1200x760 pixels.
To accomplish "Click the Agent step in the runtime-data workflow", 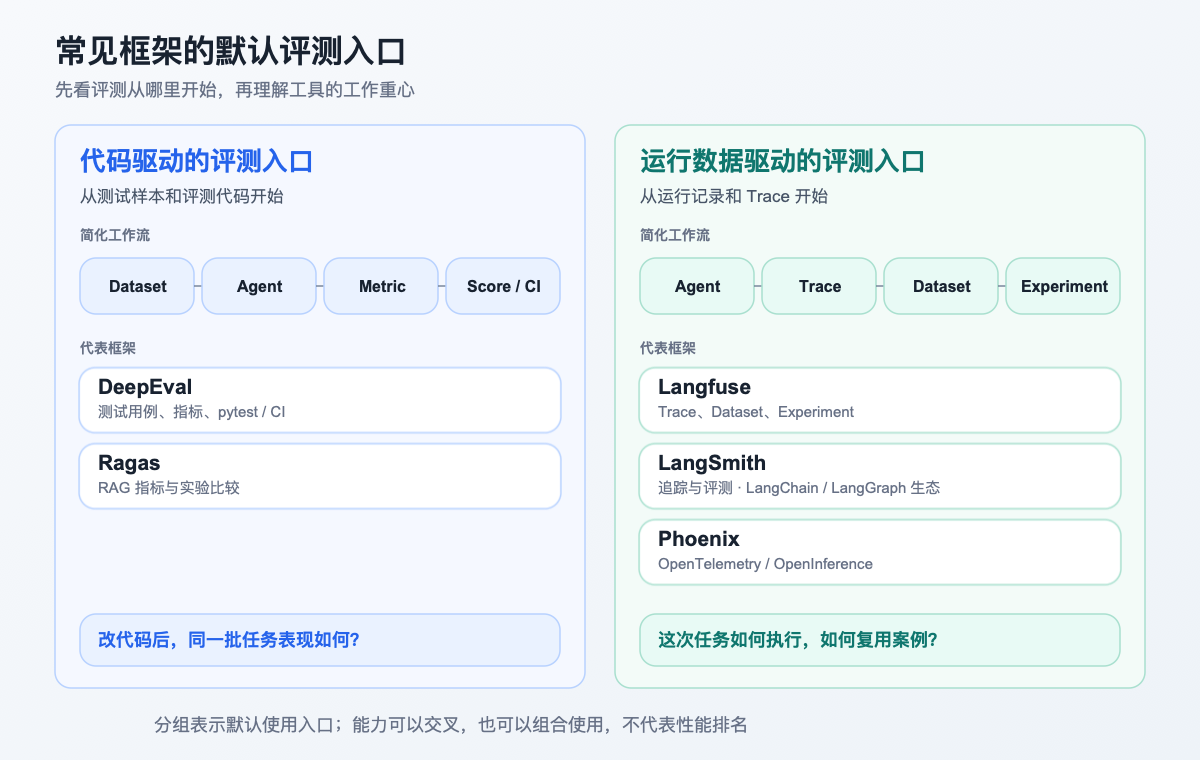I will pos(697,286).
